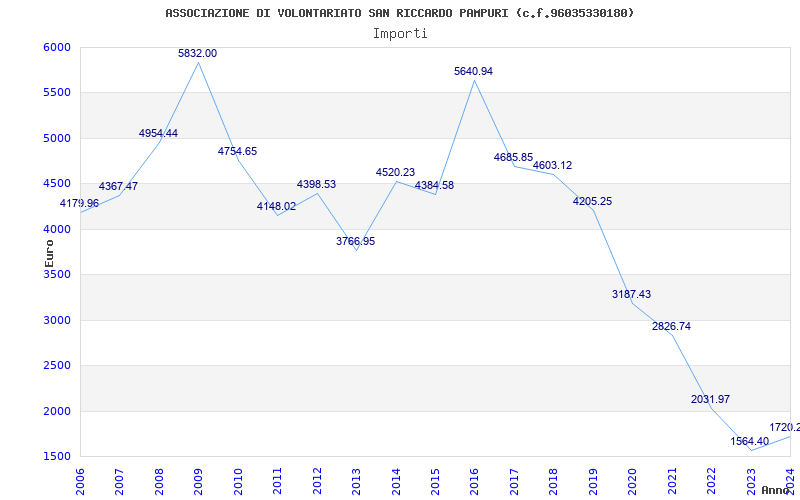Click the 4367.47 value label
The width and height of the screenshot is (800, 500).
point(118,186)
